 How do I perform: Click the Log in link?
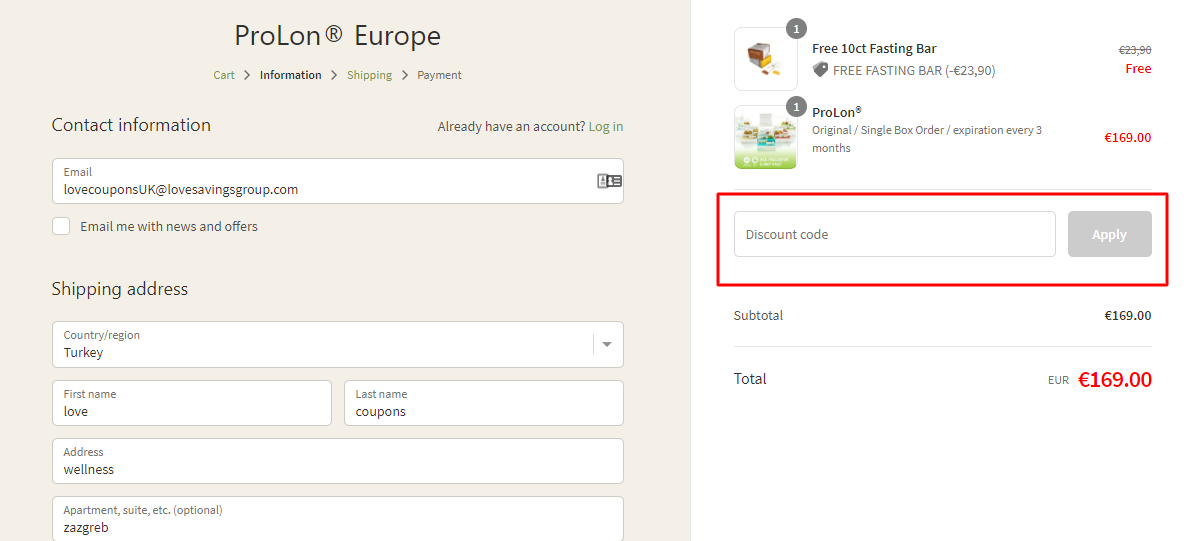pyautogui.click(x=606, y=126)
